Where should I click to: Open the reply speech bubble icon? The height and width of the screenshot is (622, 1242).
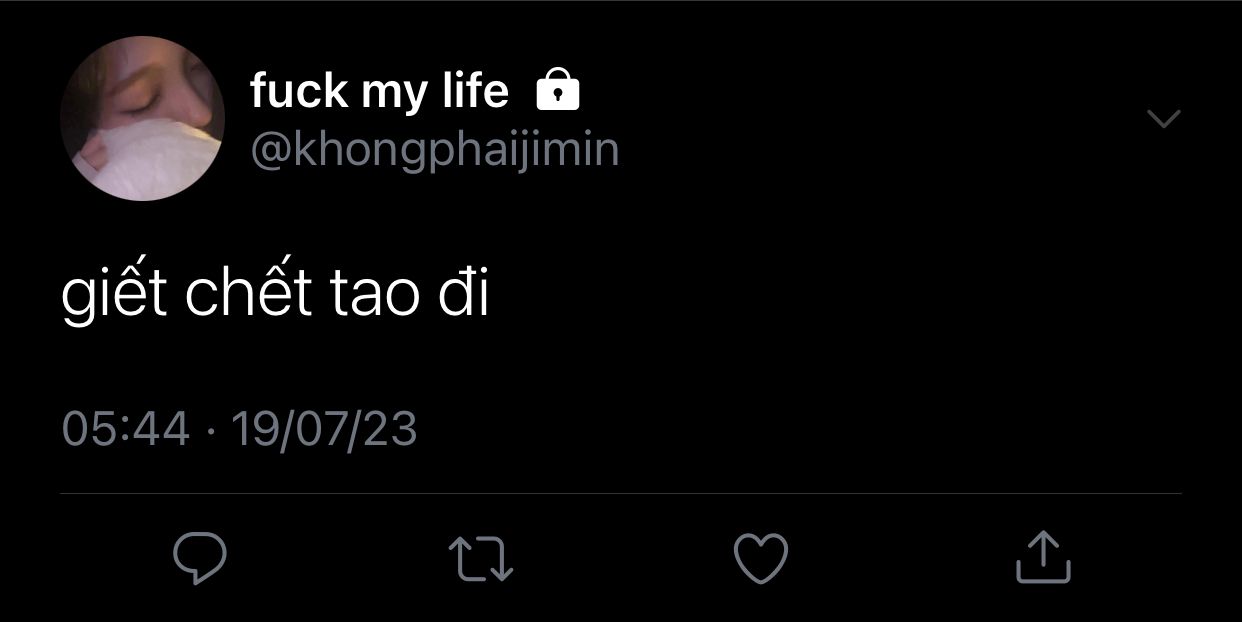(x=200, y=558)
